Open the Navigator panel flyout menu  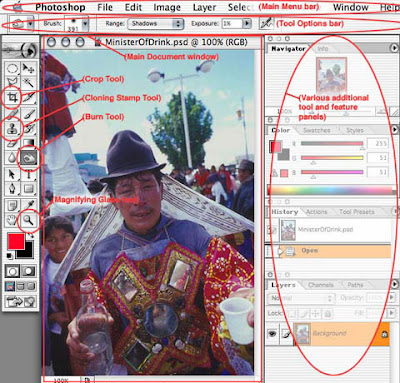[x=394, y=48]
